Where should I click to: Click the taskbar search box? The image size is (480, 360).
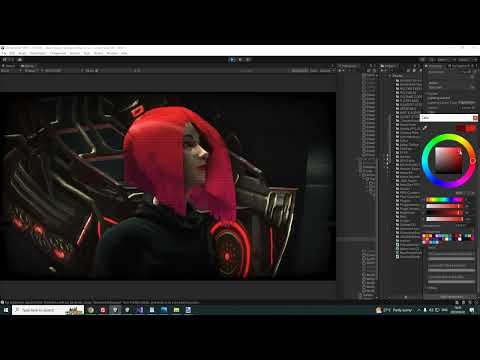click(48, 310)
